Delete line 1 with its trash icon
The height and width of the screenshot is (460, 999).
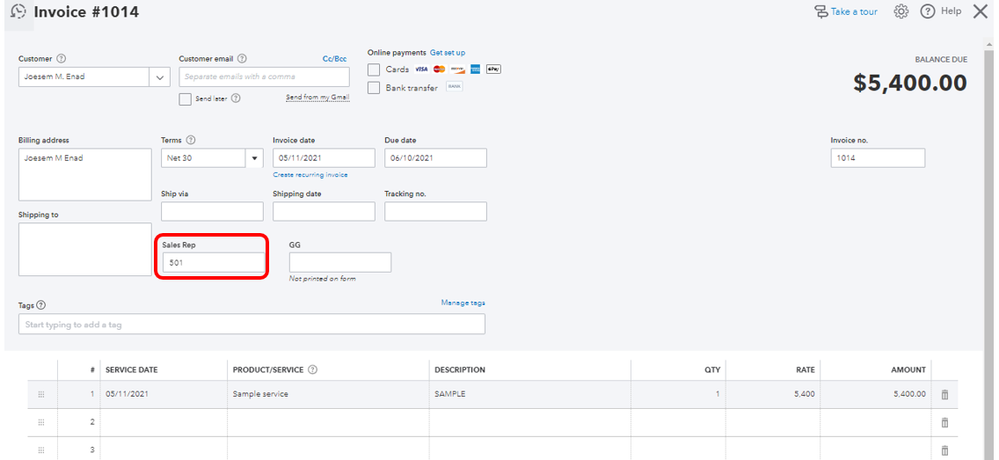tap(944, 394)
